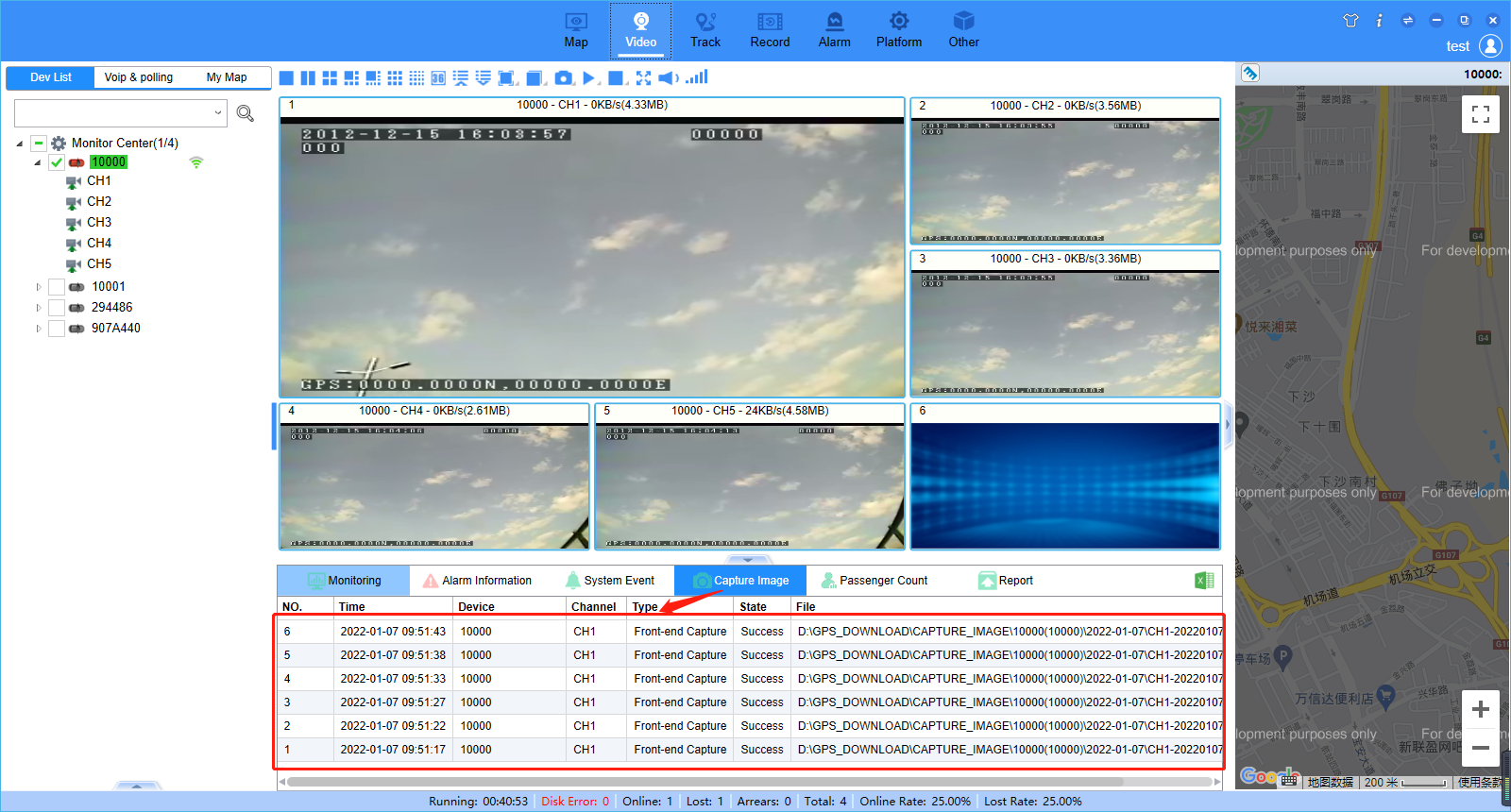
Task: Export table via Excel icon
Action: tap(1204, 581)
